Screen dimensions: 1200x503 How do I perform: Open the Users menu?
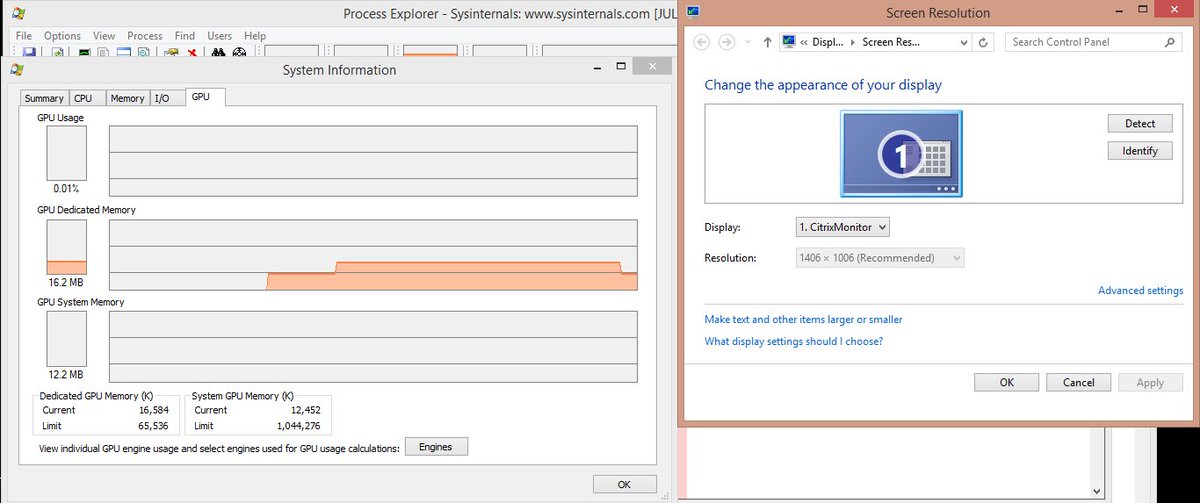point(220,35)
